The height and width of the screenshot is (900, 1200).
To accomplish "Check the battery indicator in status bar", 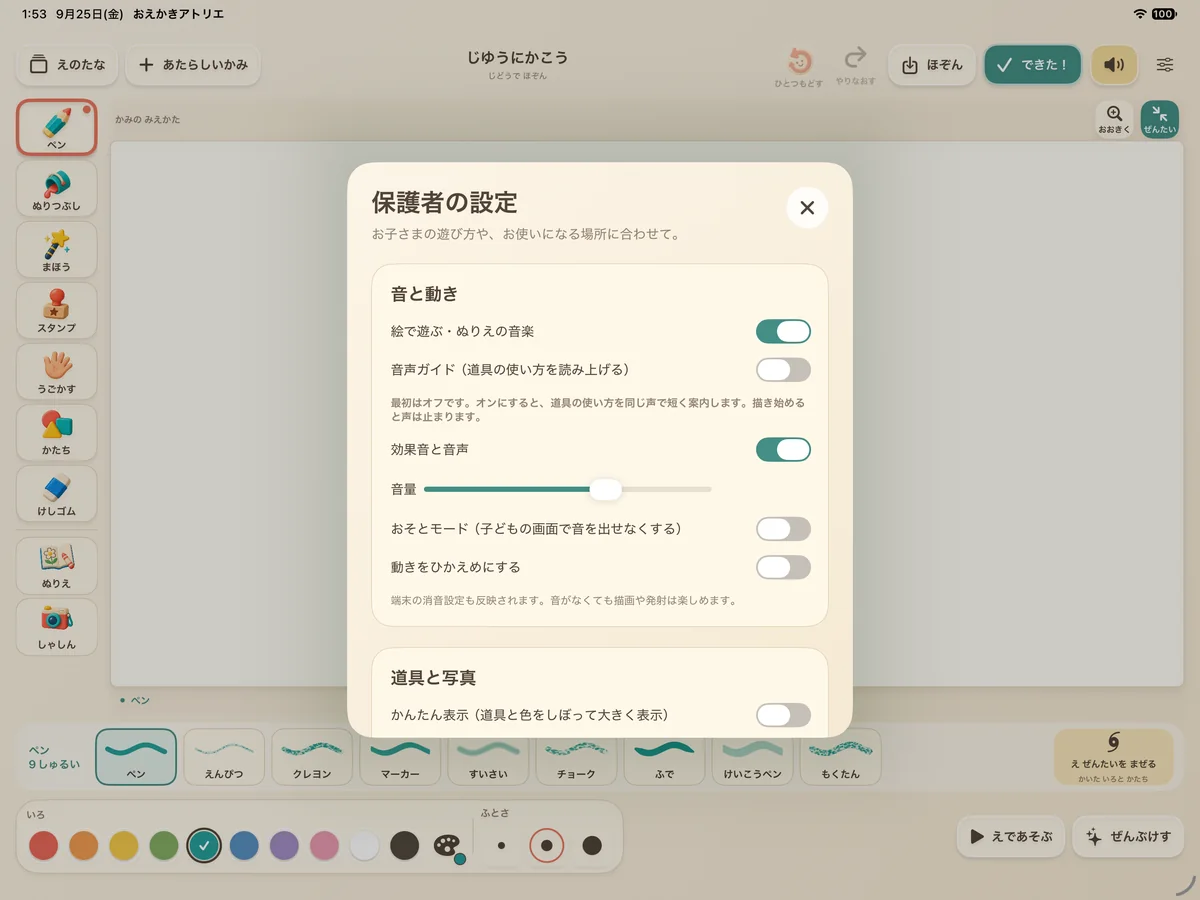I will pos(1163,14).
